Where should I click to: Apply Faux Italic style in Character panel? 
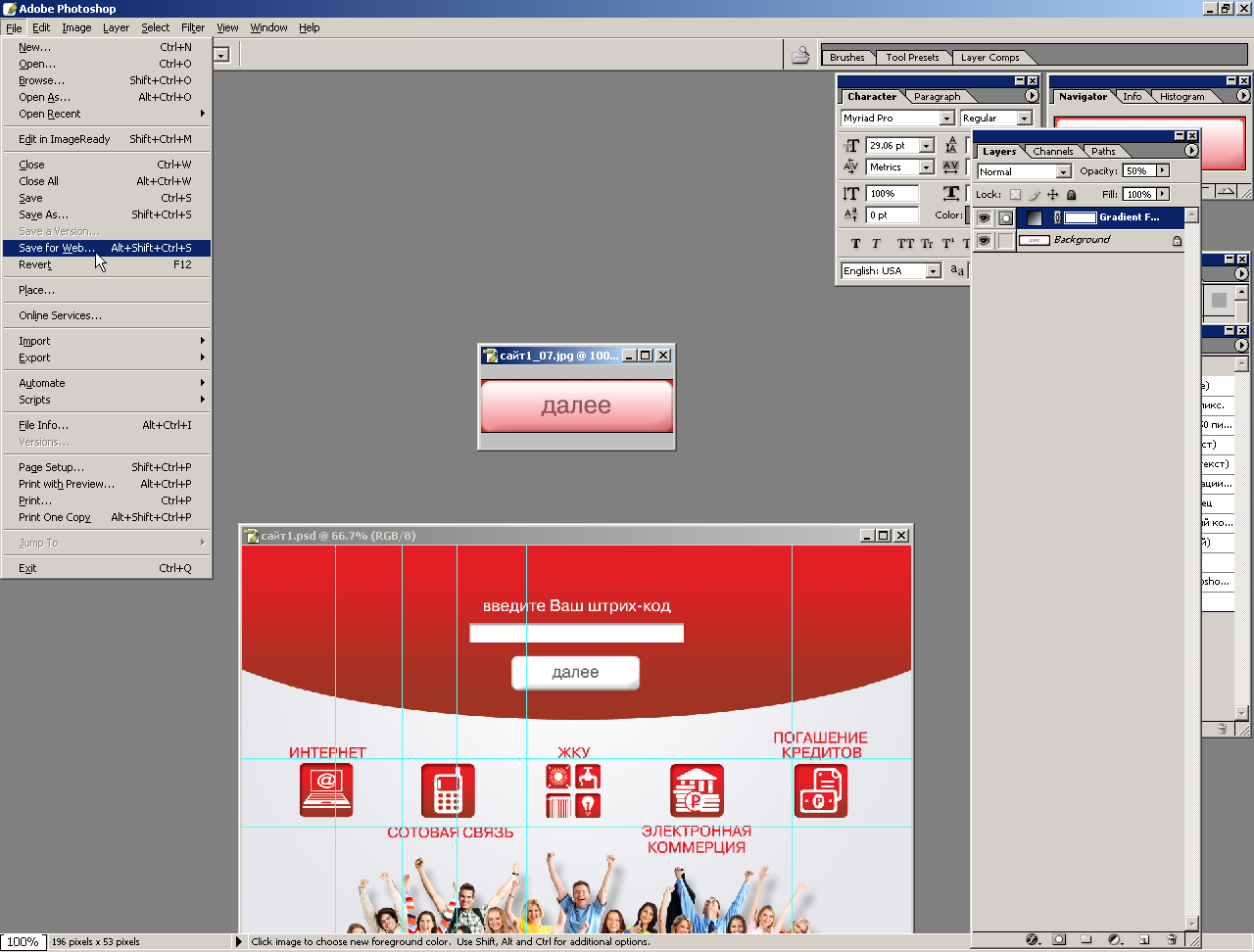pos(876,243)
